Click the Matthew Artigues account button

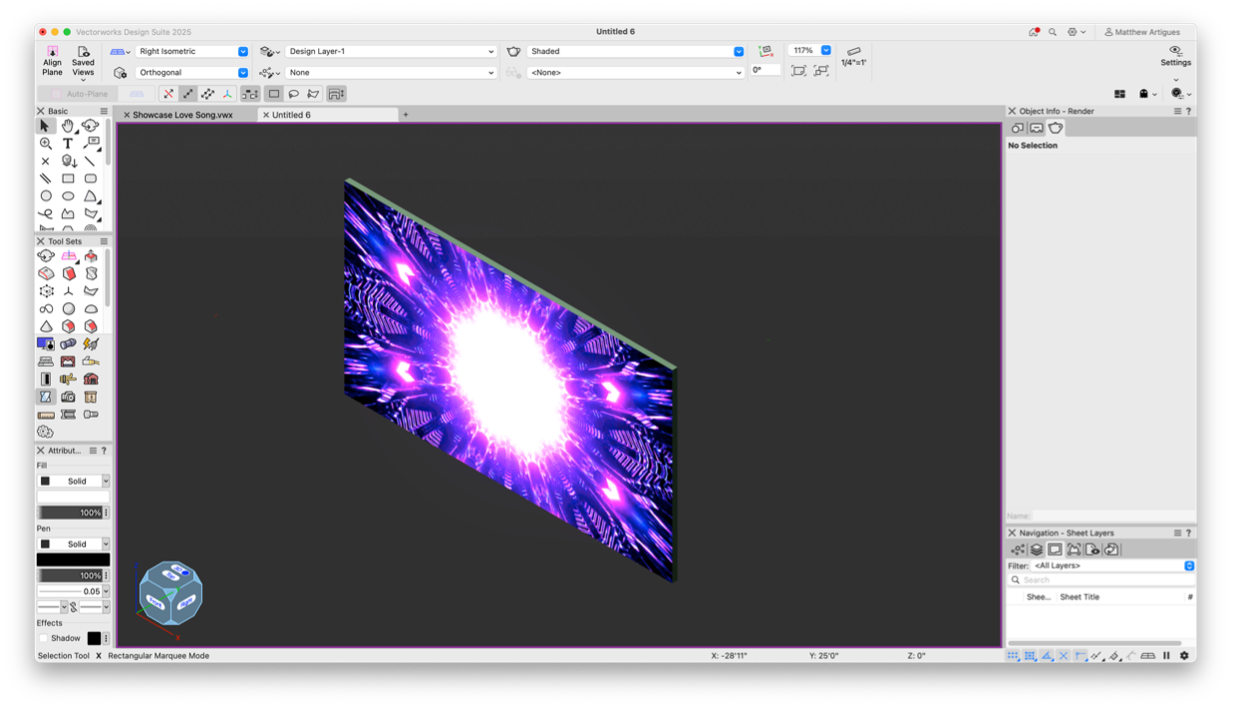(1142, 32)
